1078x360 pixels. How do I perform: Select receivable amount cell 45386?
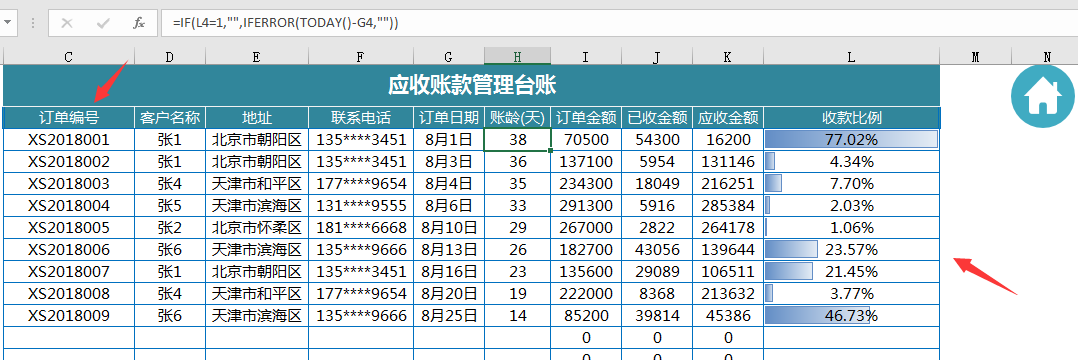tap(727, 315)
